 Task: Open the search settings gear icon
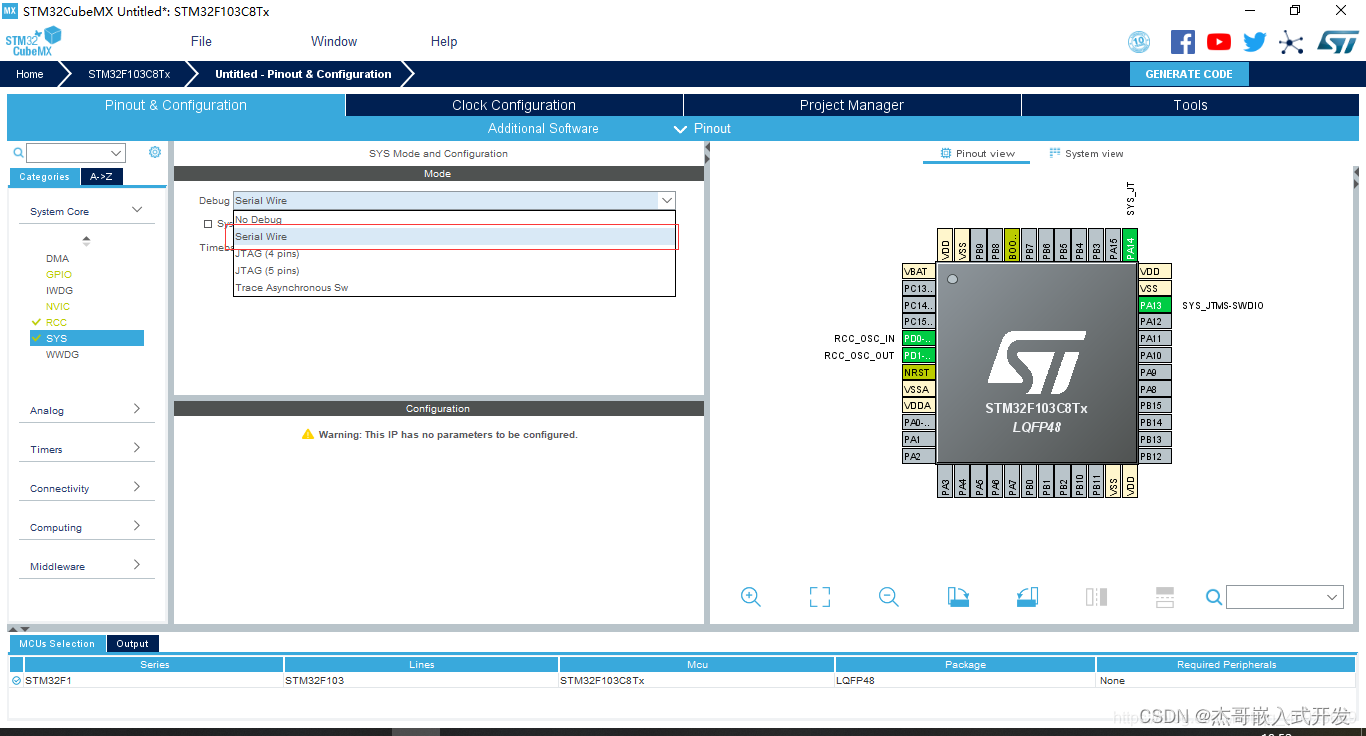(154, 152)
